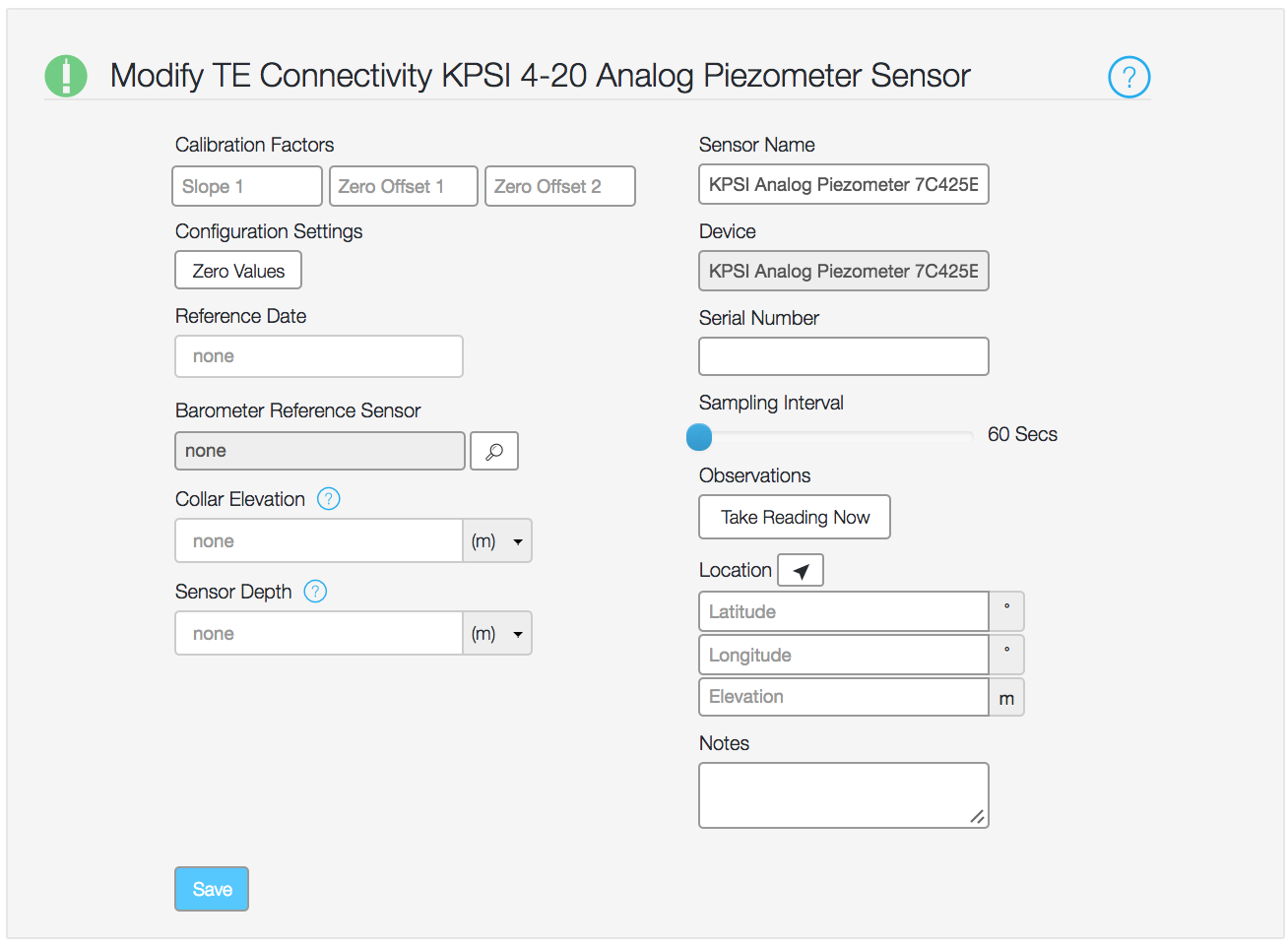Save the piezometer sensor settings
Screen dimensions: 1288x945
tap(211, 888)
